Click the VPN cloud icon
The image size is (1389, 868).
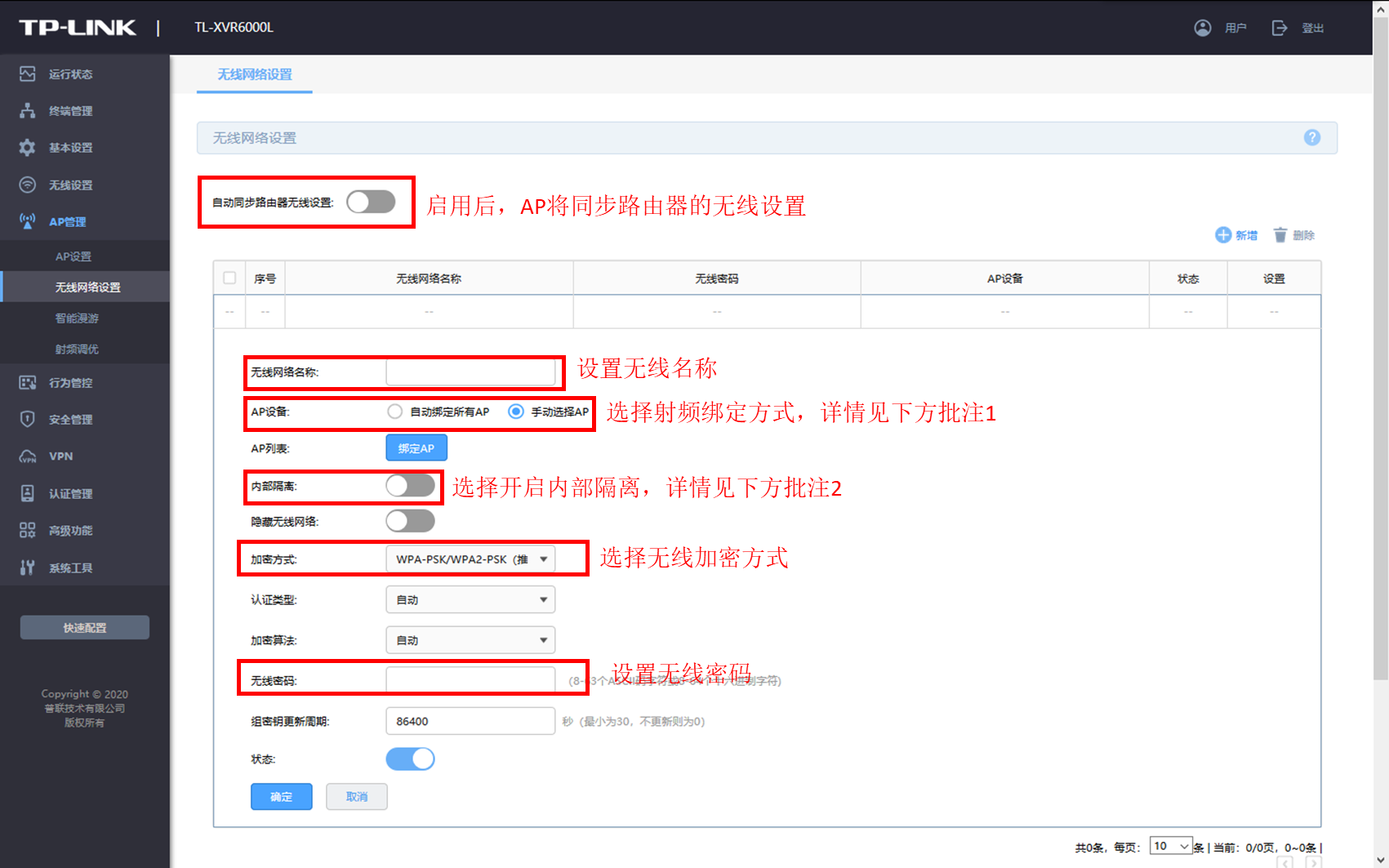[x=28, y=456]
